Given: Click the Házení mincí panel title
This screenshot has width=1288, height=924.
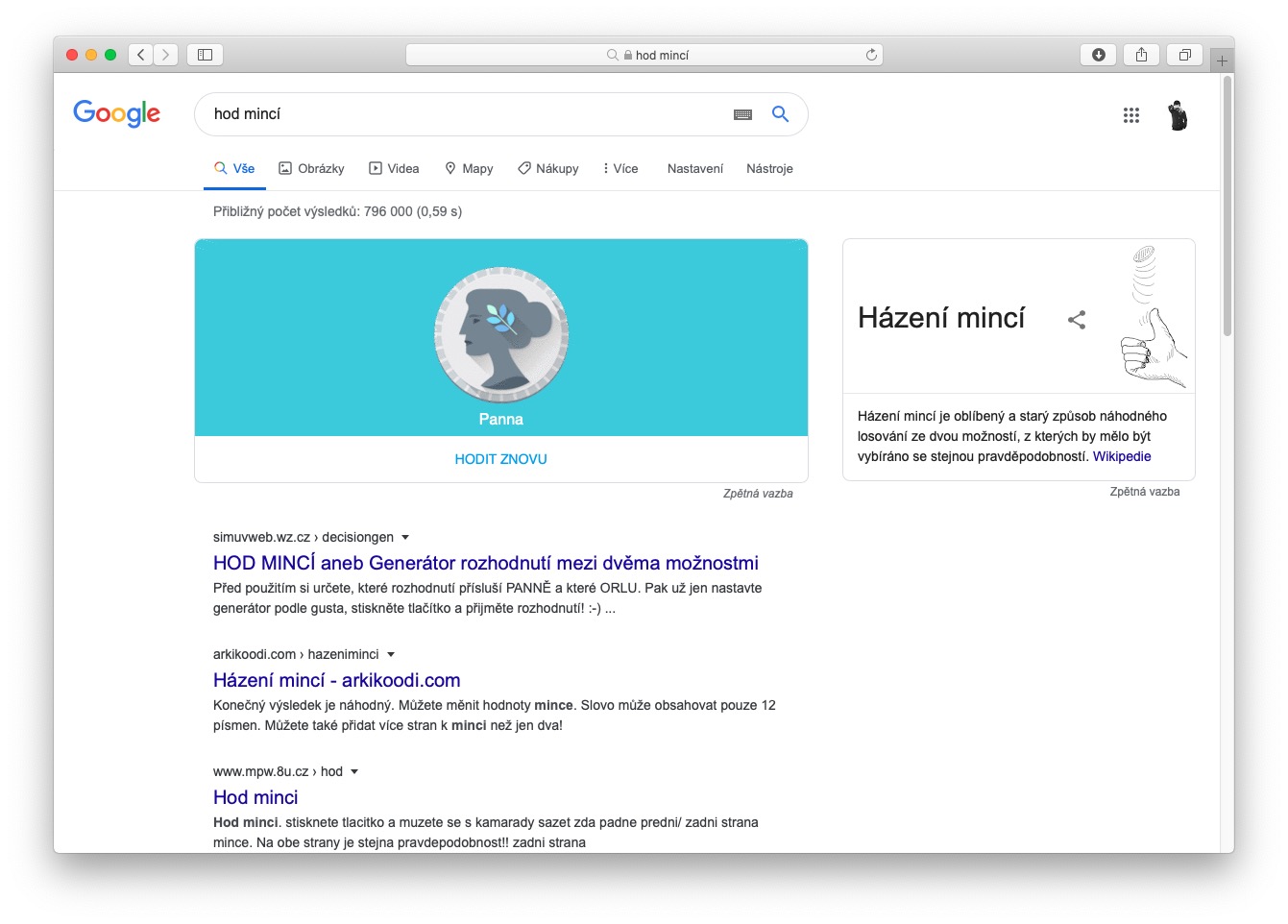Looking at the screenshot, I should [941, 318].
